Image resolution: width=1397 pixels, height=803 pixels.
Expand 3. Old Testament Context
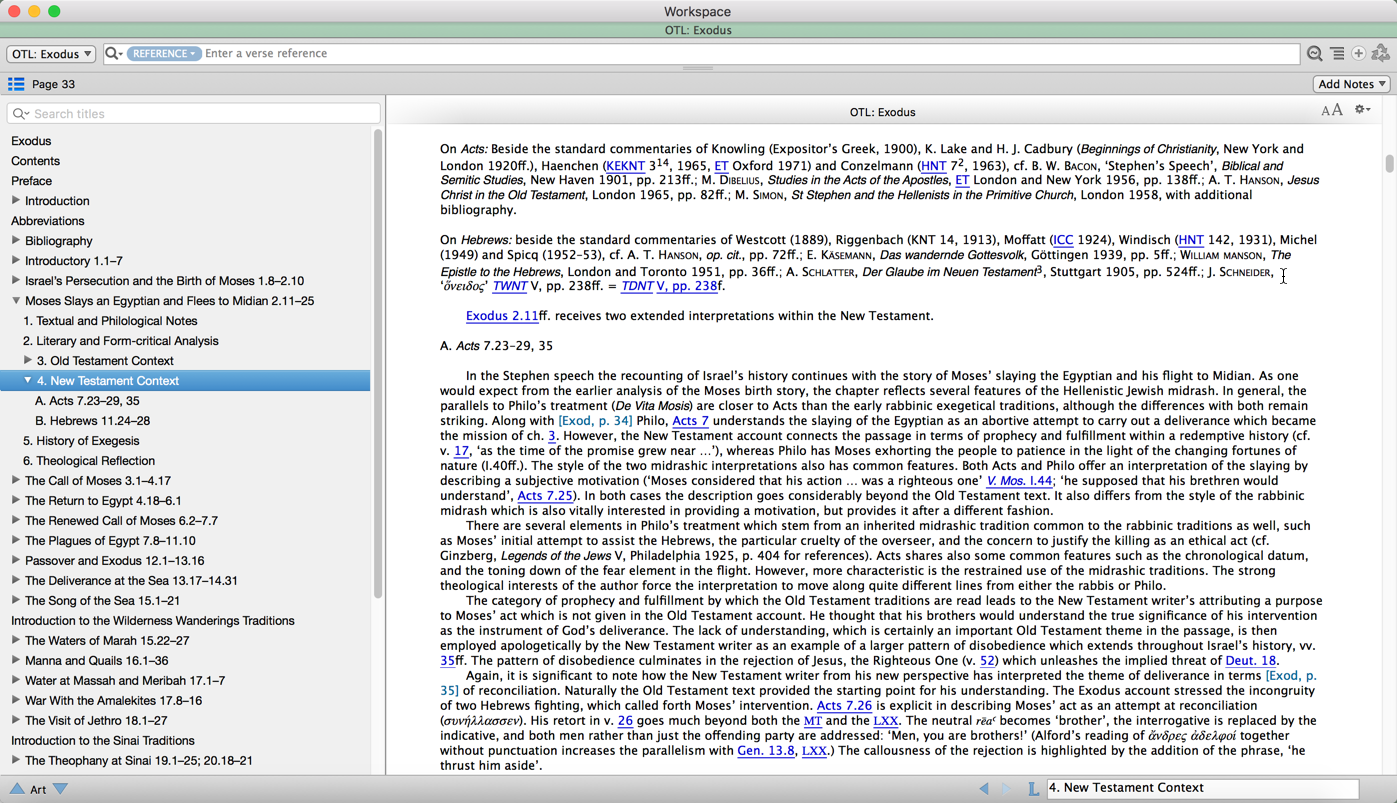[x=28, y=361]
